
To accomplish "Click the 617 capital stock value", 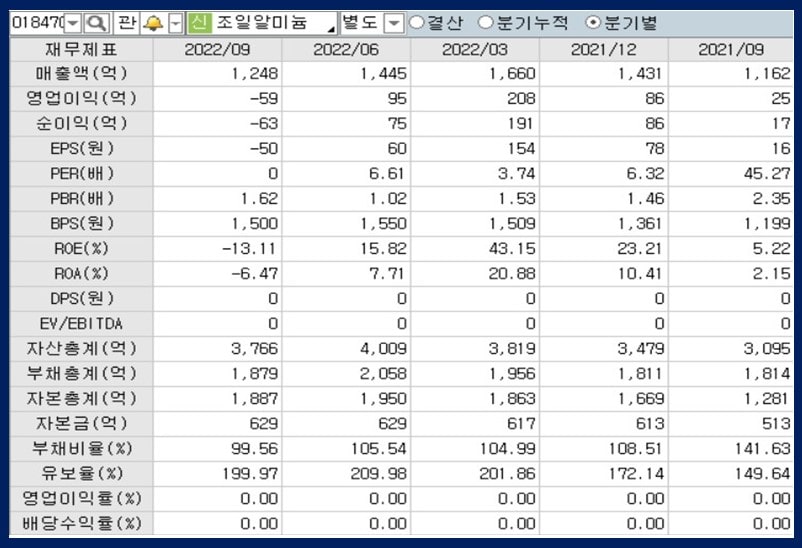I will (x=521, y=424).
